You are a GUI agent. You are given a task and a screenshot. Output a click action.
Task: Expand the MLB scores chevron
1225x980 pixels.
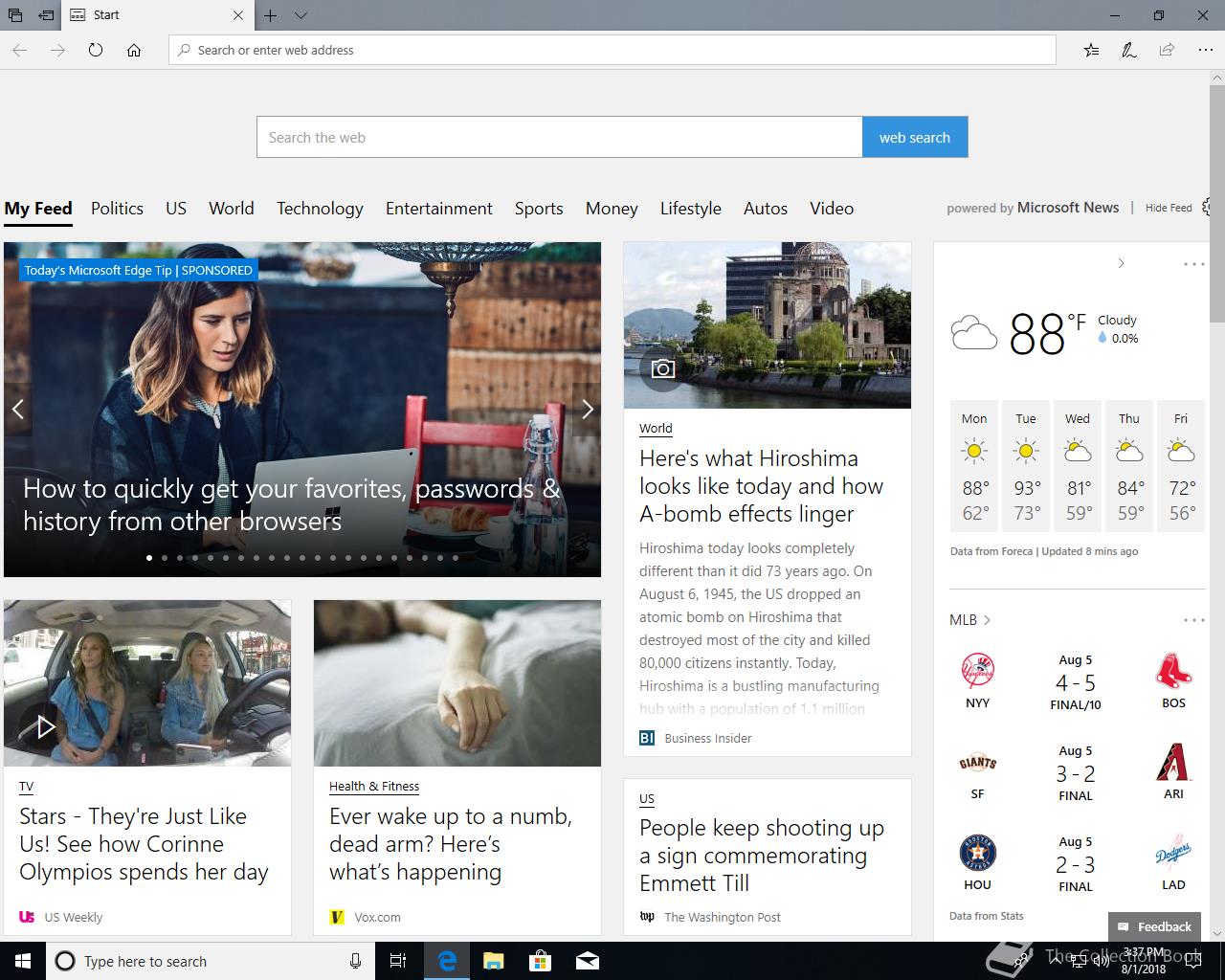click(x=987, y=620)
